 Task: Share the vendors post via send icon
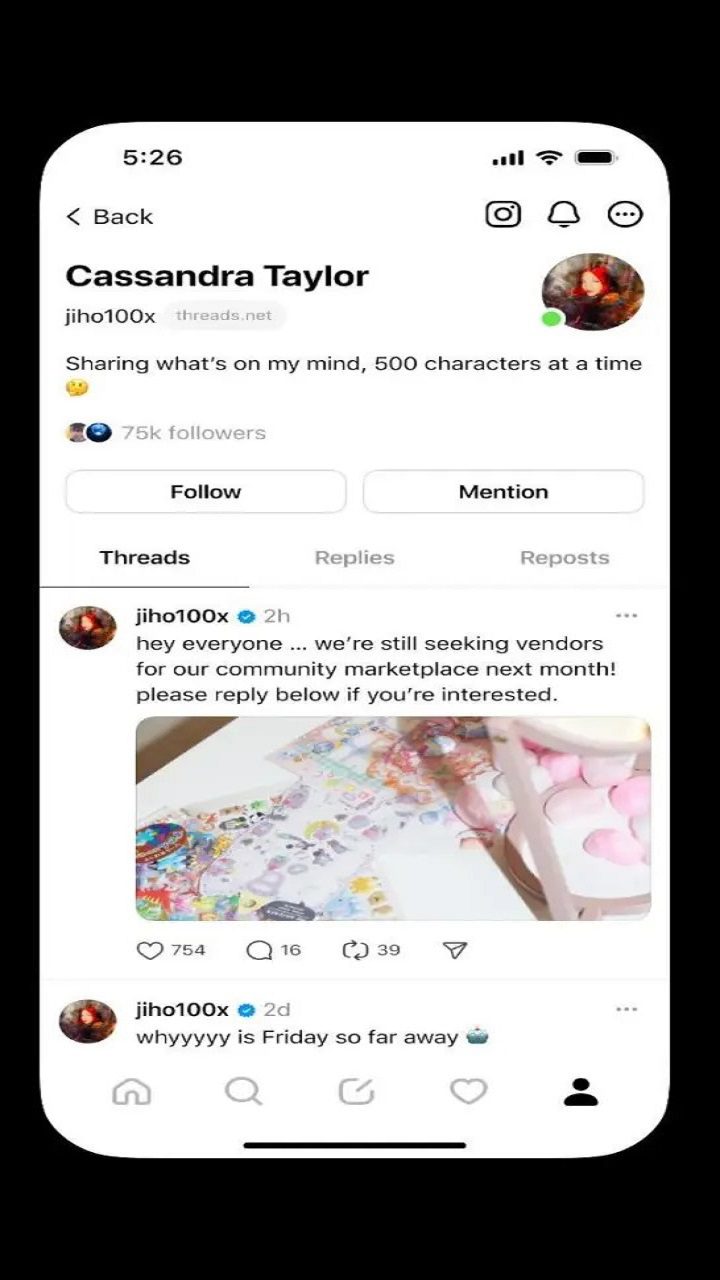point(455,950)
